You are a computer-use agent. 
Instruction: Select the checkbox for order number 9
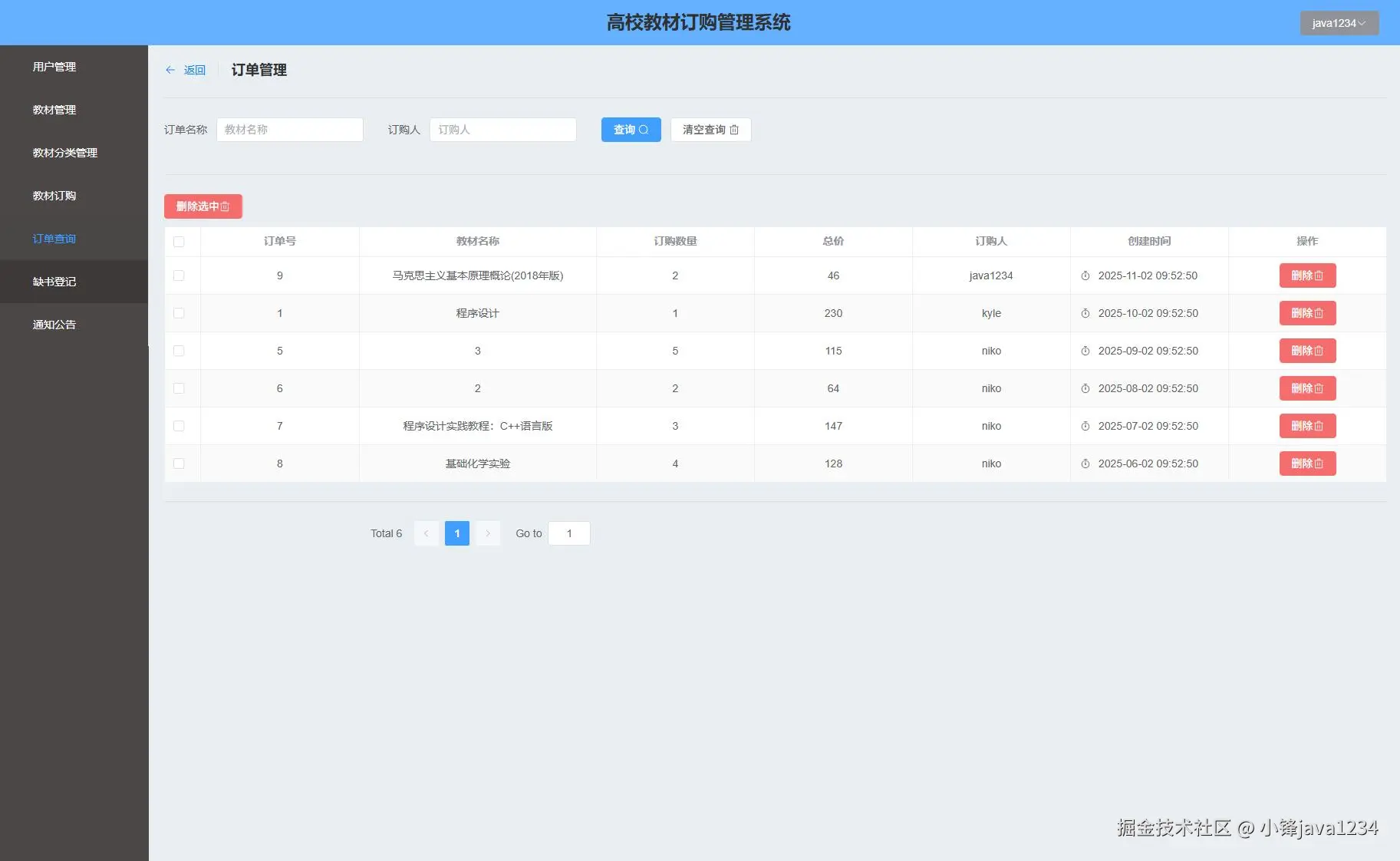[179, 275]
